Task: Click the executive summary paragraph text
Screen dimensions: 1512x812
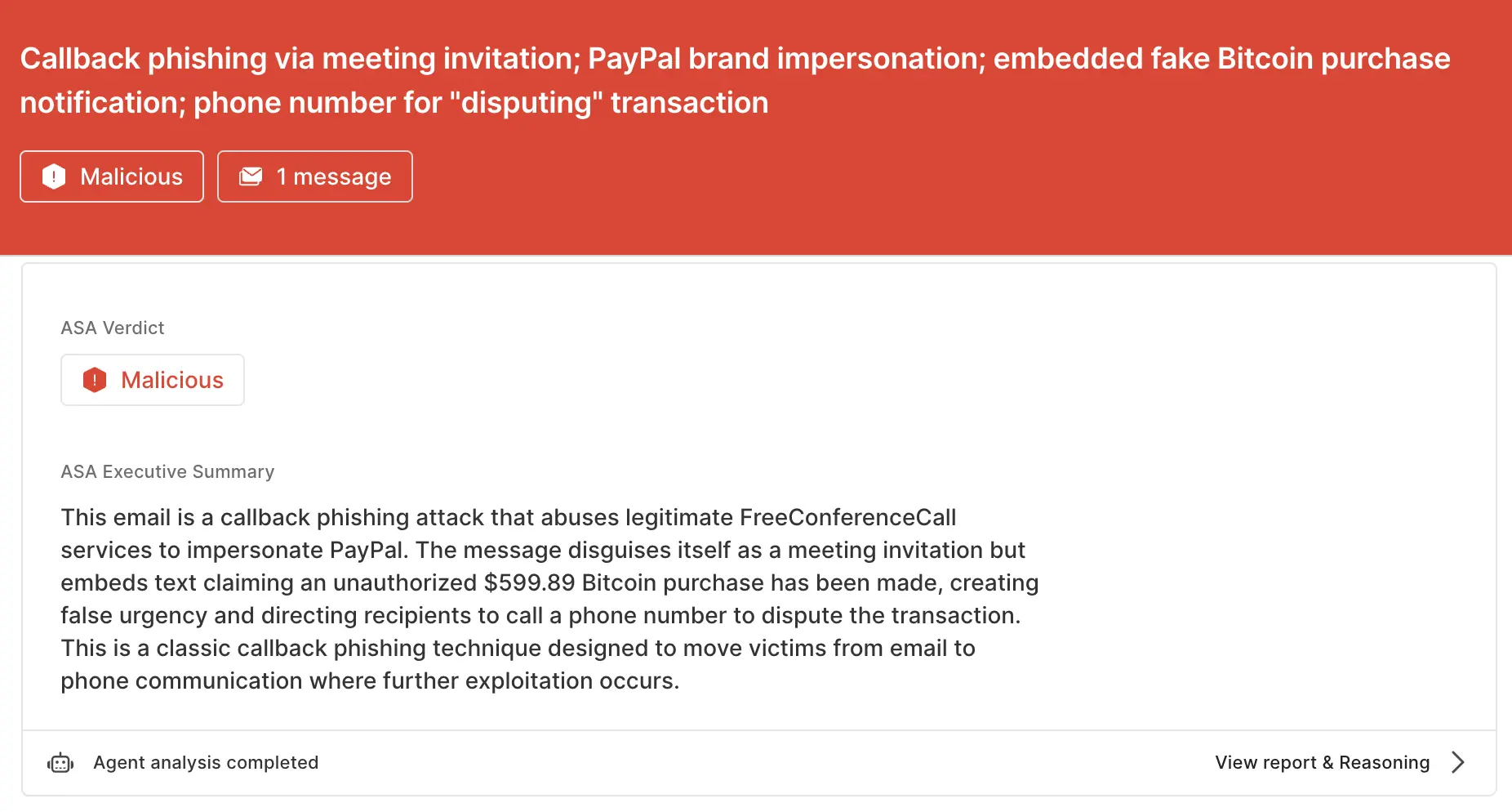Action: click(549, 599)
